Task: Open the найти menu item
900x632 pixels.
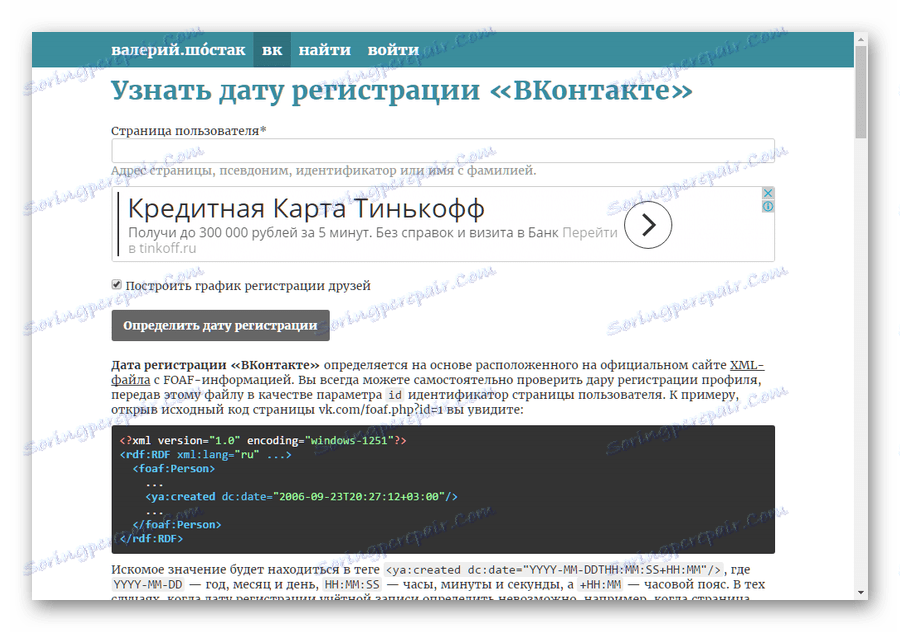Action: tap(324, 50)
